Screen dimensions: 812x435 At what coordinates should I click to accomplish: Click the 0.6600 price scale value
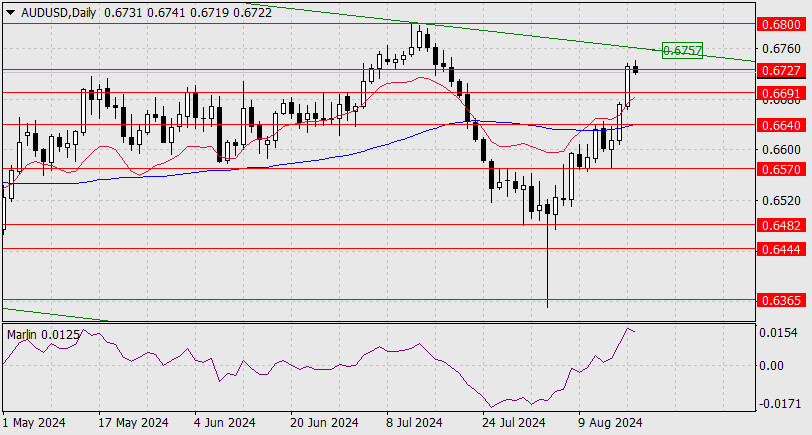(781, 150)
